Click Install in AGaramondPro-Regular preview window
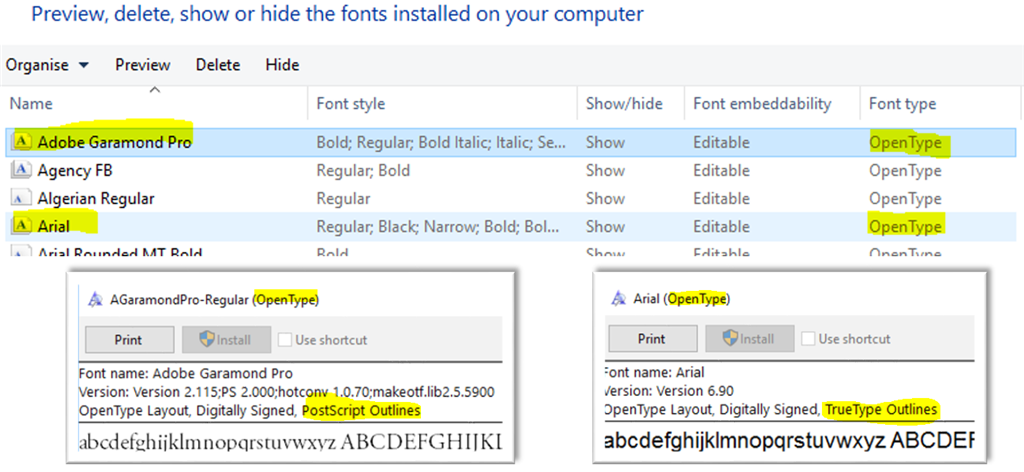The image size is (1024, 472). point(226,339)
